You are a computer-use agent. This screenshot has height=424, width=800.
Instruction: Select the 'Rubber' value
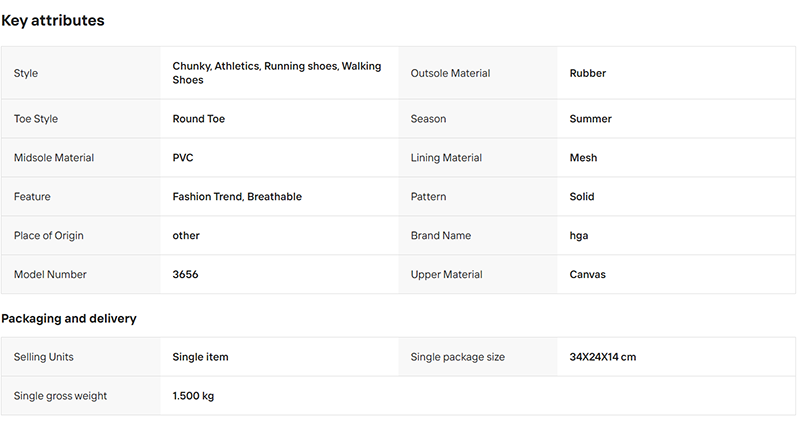(588, 73)
